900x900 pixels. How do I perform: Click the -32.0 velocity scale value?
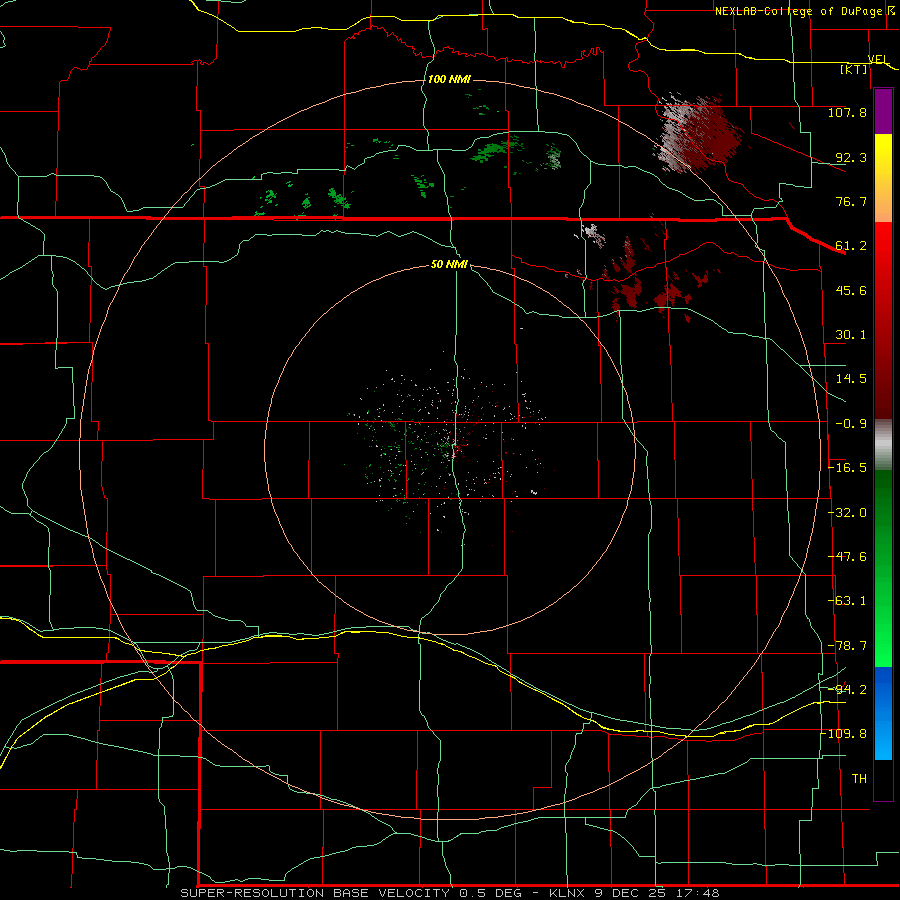coord(847,513)
